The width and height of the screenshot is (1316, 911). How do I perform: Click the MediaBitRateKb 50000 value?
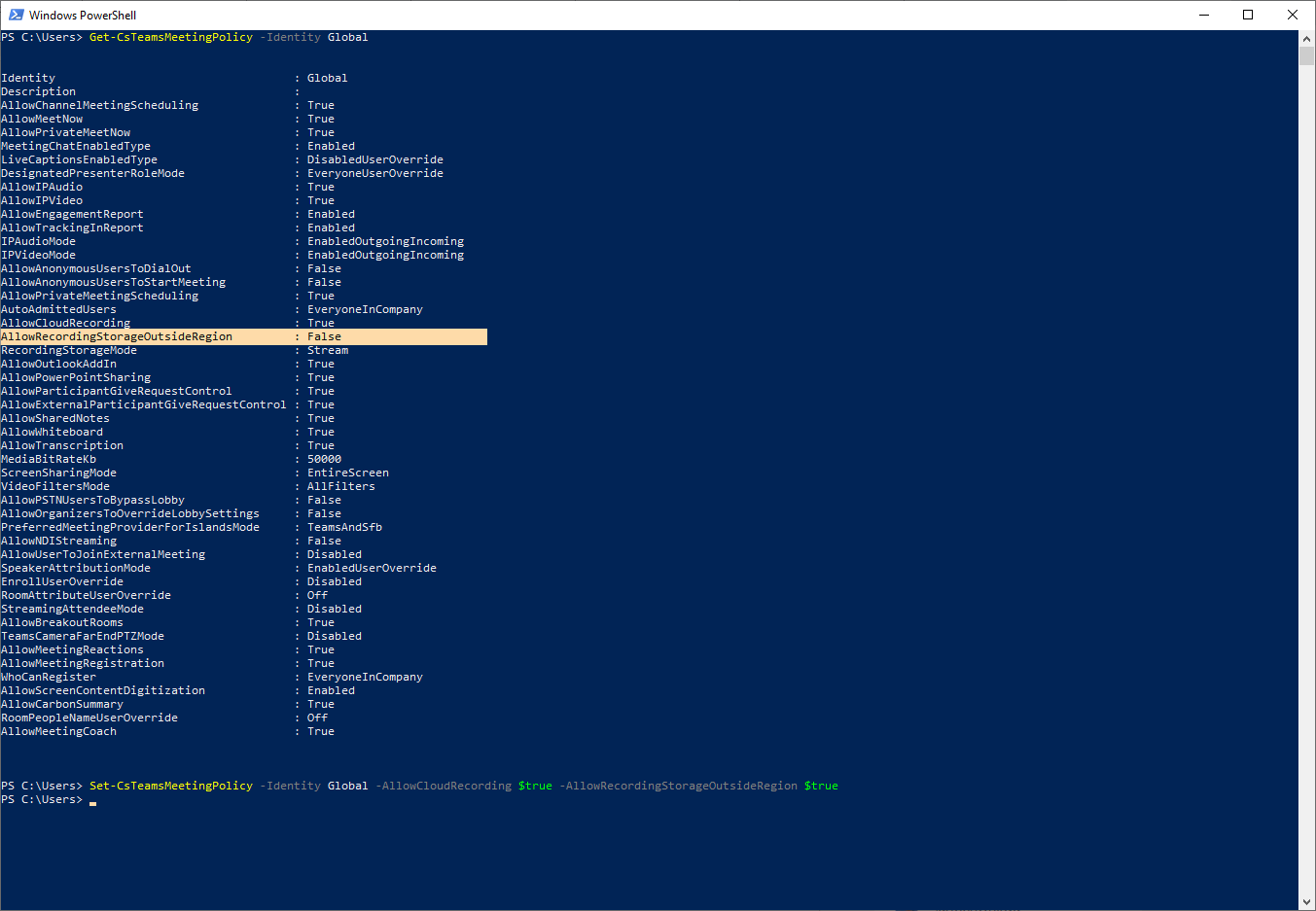pos(324,459)
